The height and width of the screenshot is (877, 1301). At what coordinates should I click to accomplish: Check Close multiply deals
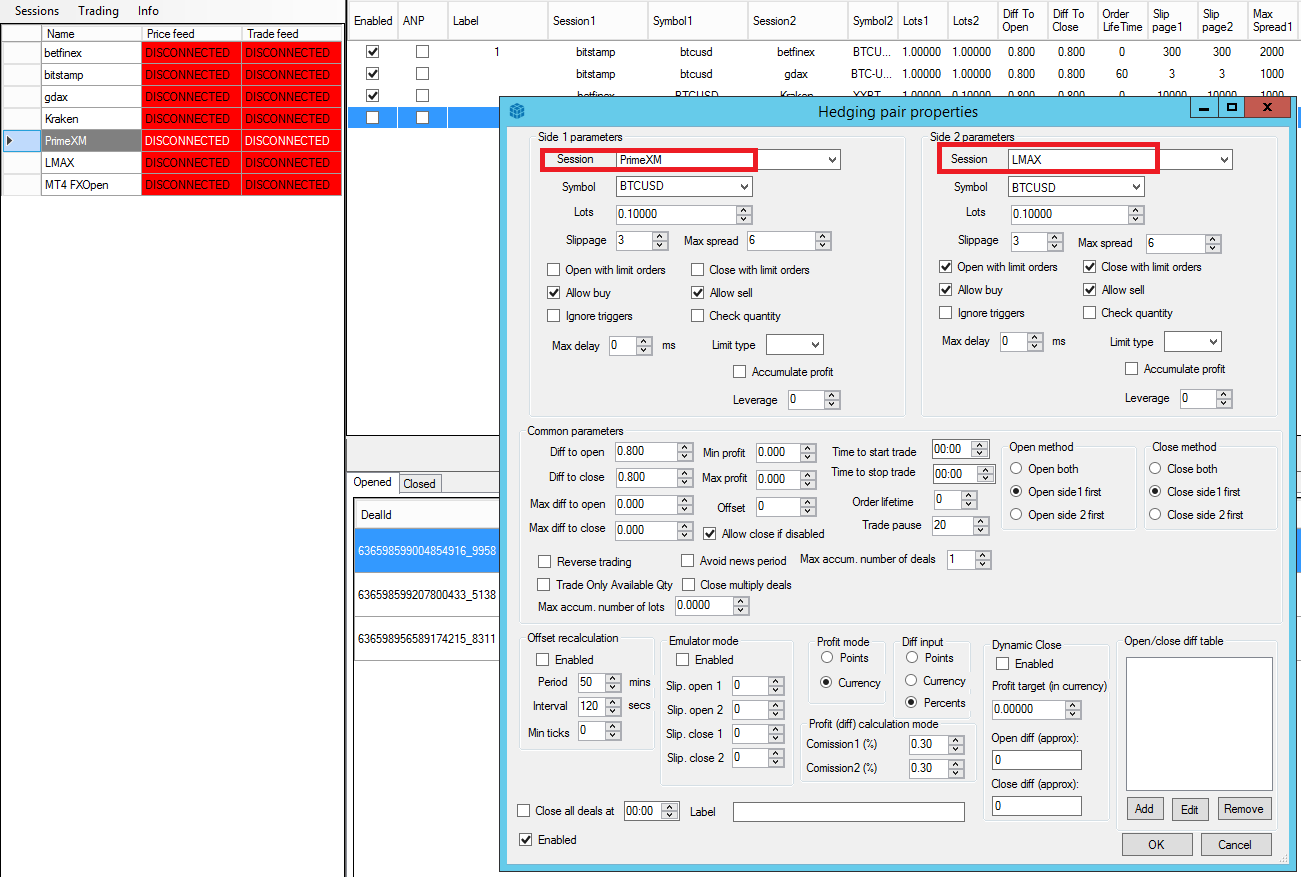[x=688, y=584]
